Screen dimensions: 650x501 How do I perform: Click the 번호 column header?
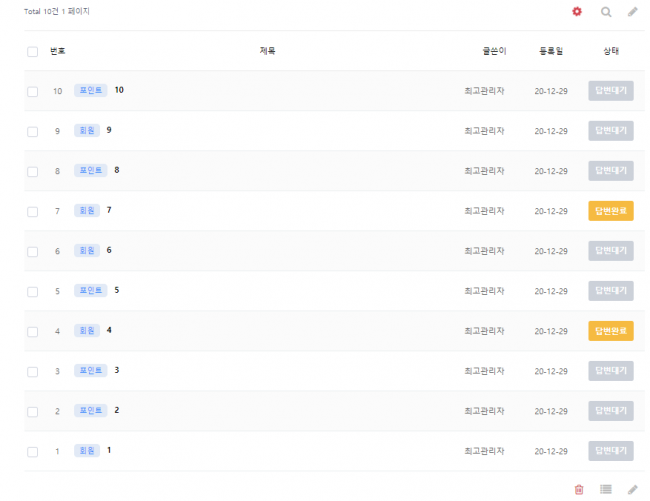tap(58, 51)
